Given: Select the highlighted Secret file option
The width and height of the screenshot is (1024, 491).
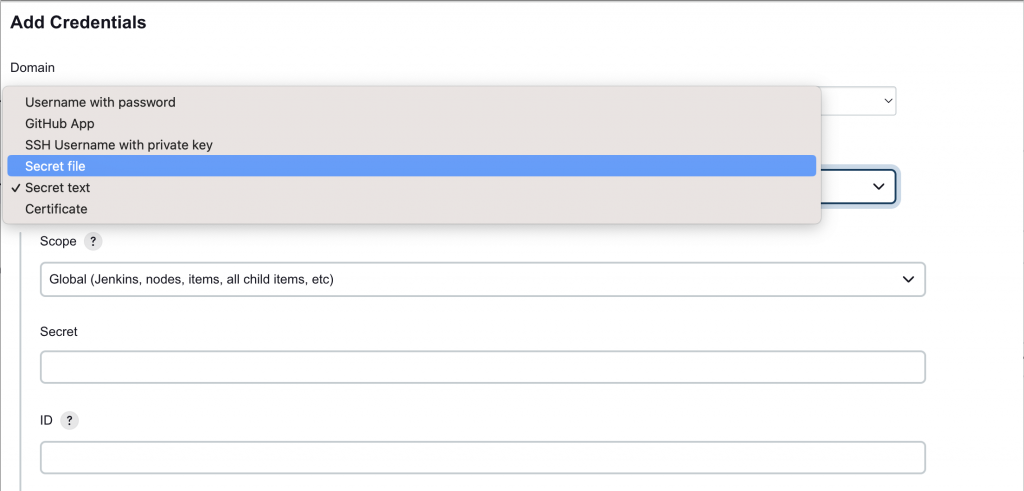Looking at the screenshot, I should pyautogui.click(x=55, y=166).
